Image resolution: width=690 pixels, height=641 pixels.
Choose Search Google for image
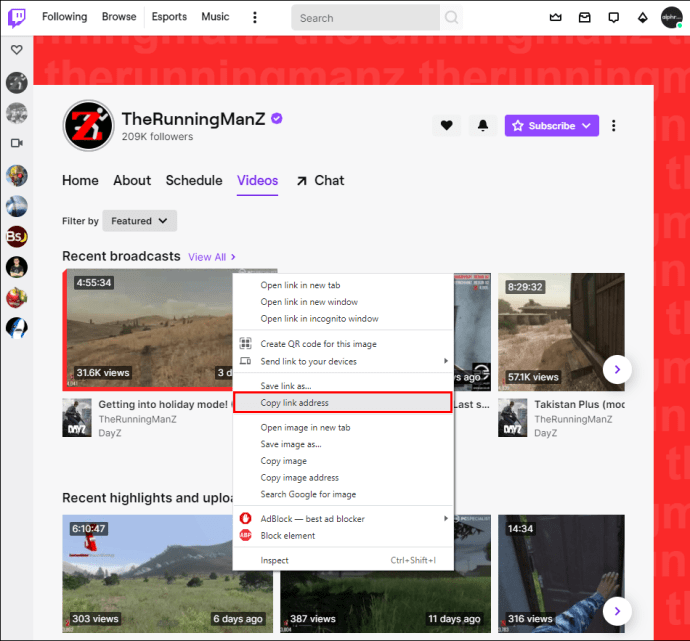coord(343,494)
